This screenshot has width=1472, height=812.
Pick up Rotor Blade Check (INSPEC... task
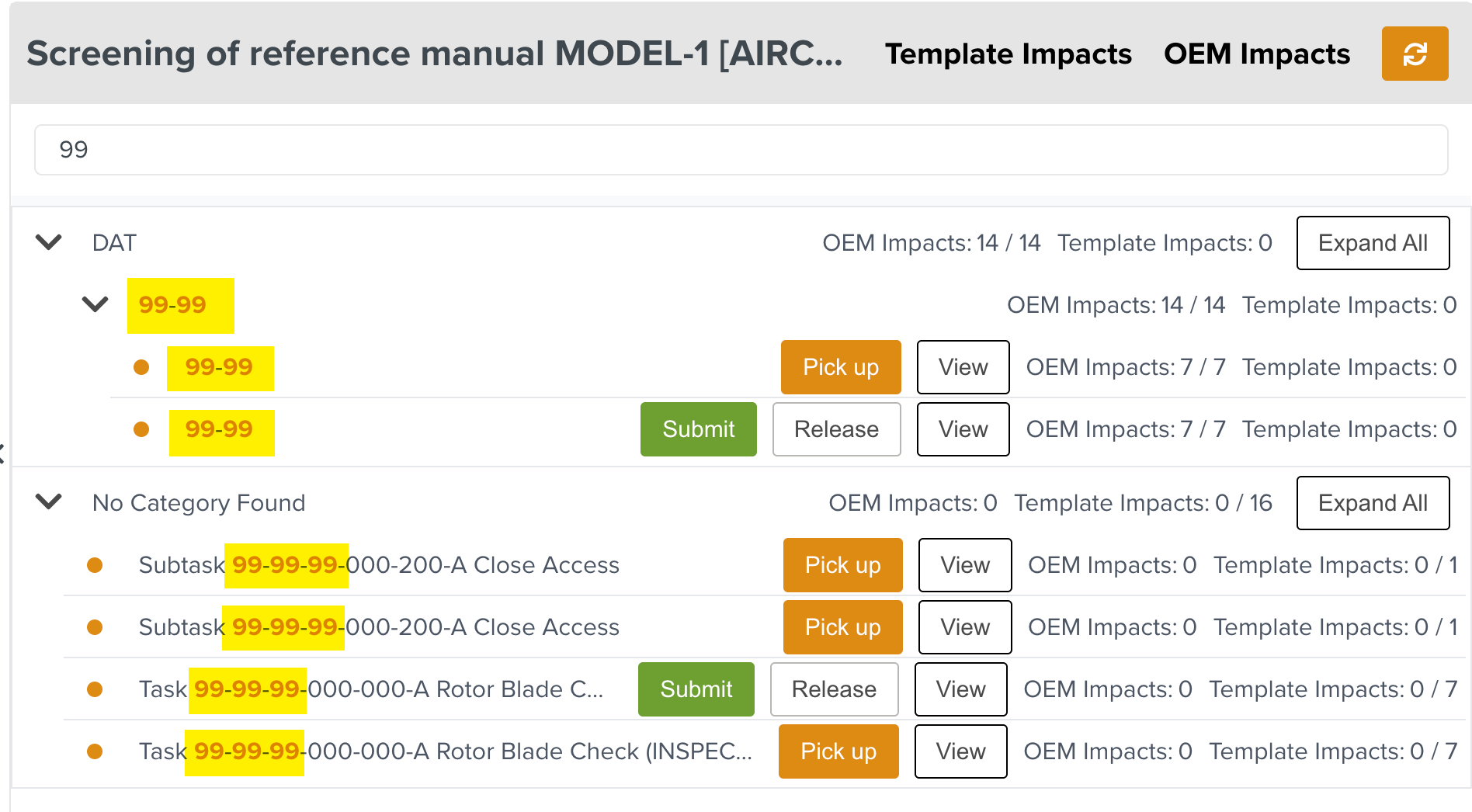click(x=838, y=751)
